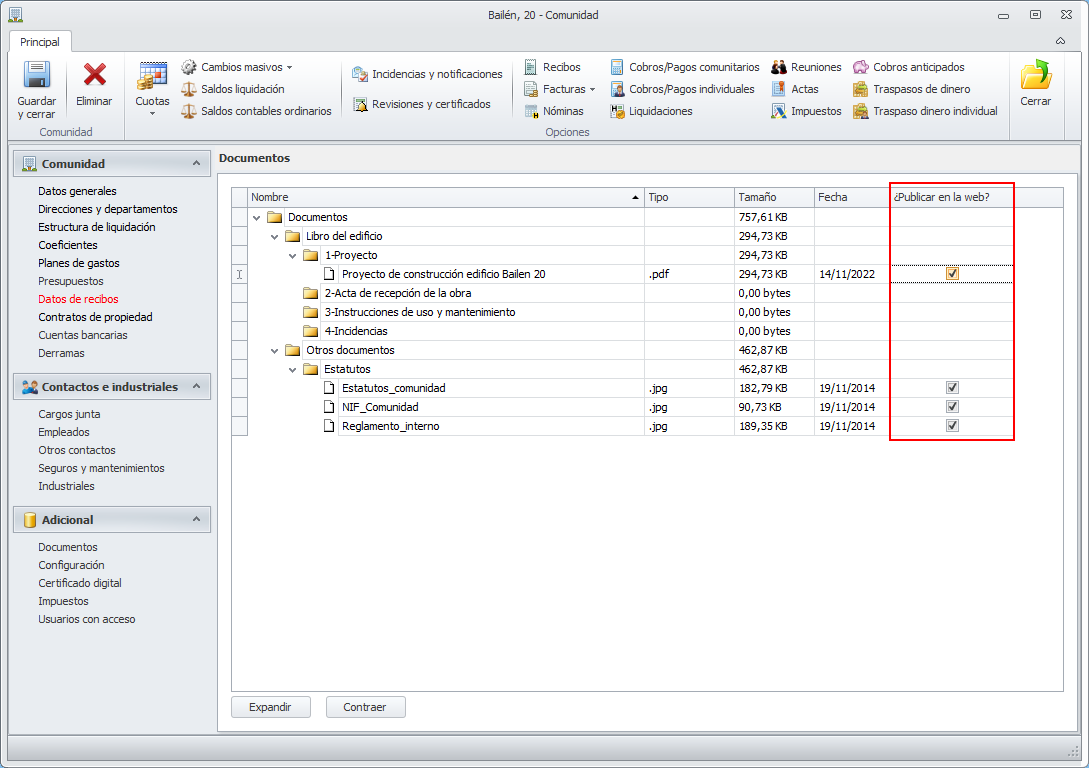Open the Facturas dropdown arrow

[x=592, y=90]
